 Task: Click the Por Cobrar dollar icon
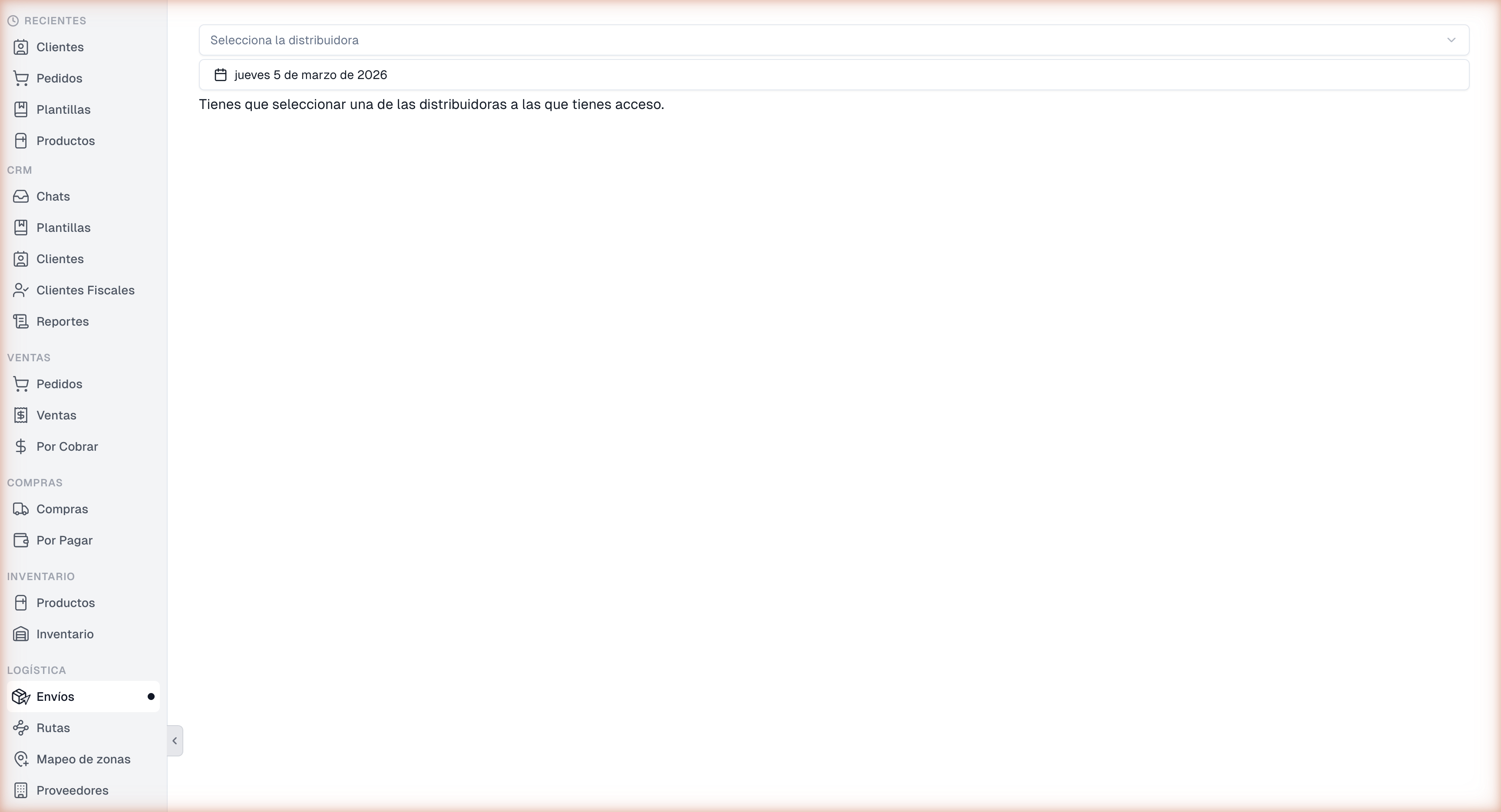[x=21, y=447]
